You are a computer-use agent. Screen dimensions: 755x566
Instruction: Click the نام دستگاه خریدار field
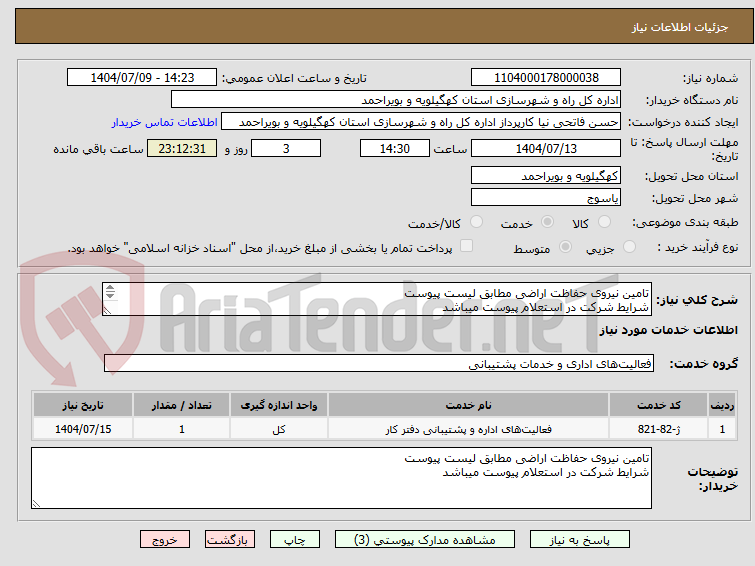tap(396, 100)
